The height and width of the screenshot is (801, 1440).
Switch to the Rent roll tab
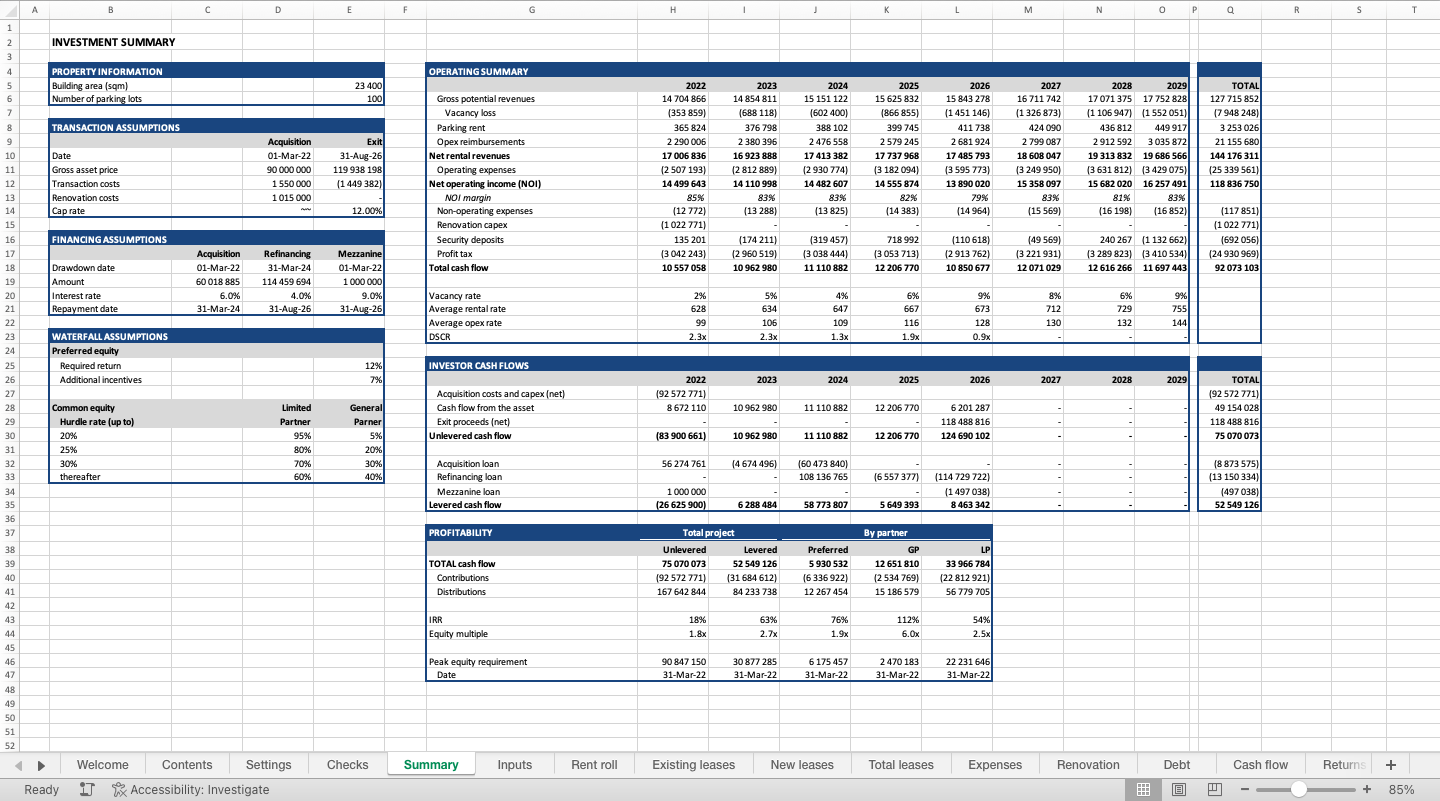click(594, 765)
